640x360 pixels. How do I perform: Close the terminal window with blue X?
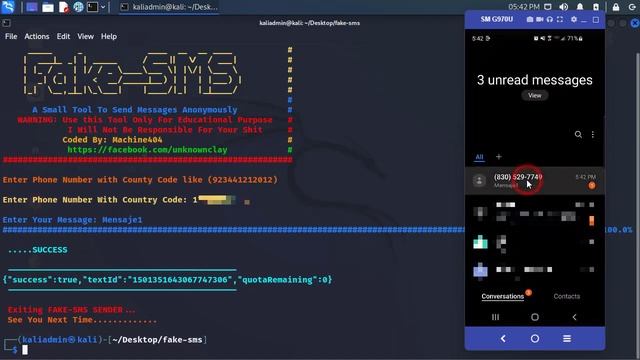[x=635, y=23]
